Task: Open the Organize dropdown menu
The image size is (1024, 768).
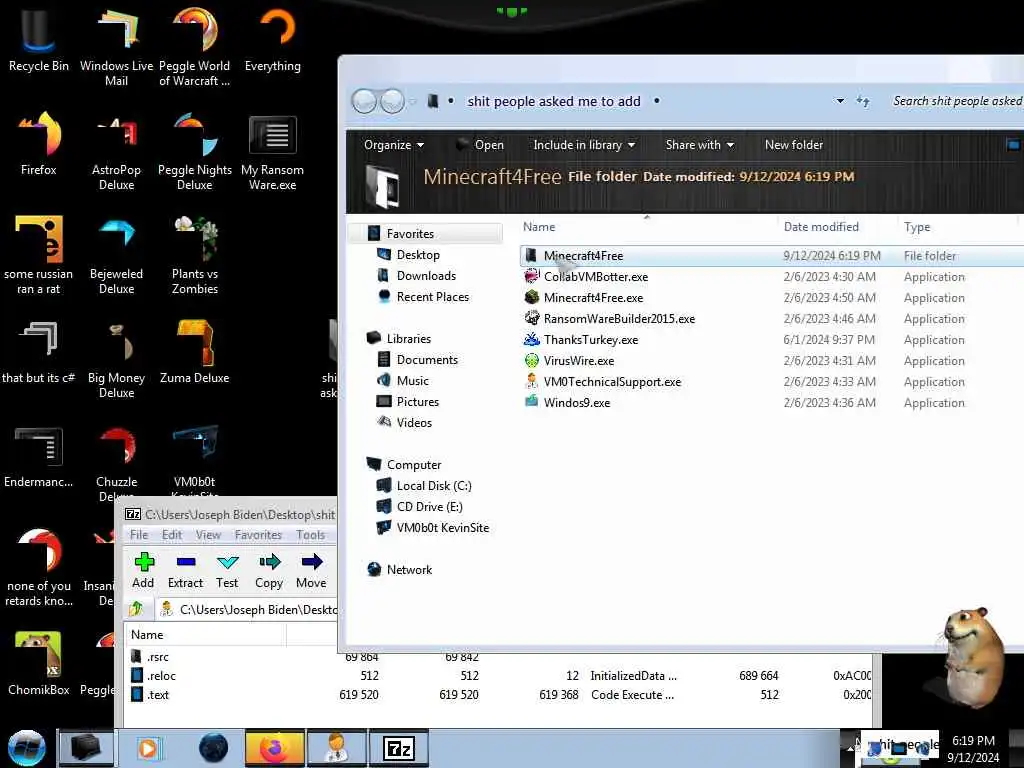Action: (394, 145)
